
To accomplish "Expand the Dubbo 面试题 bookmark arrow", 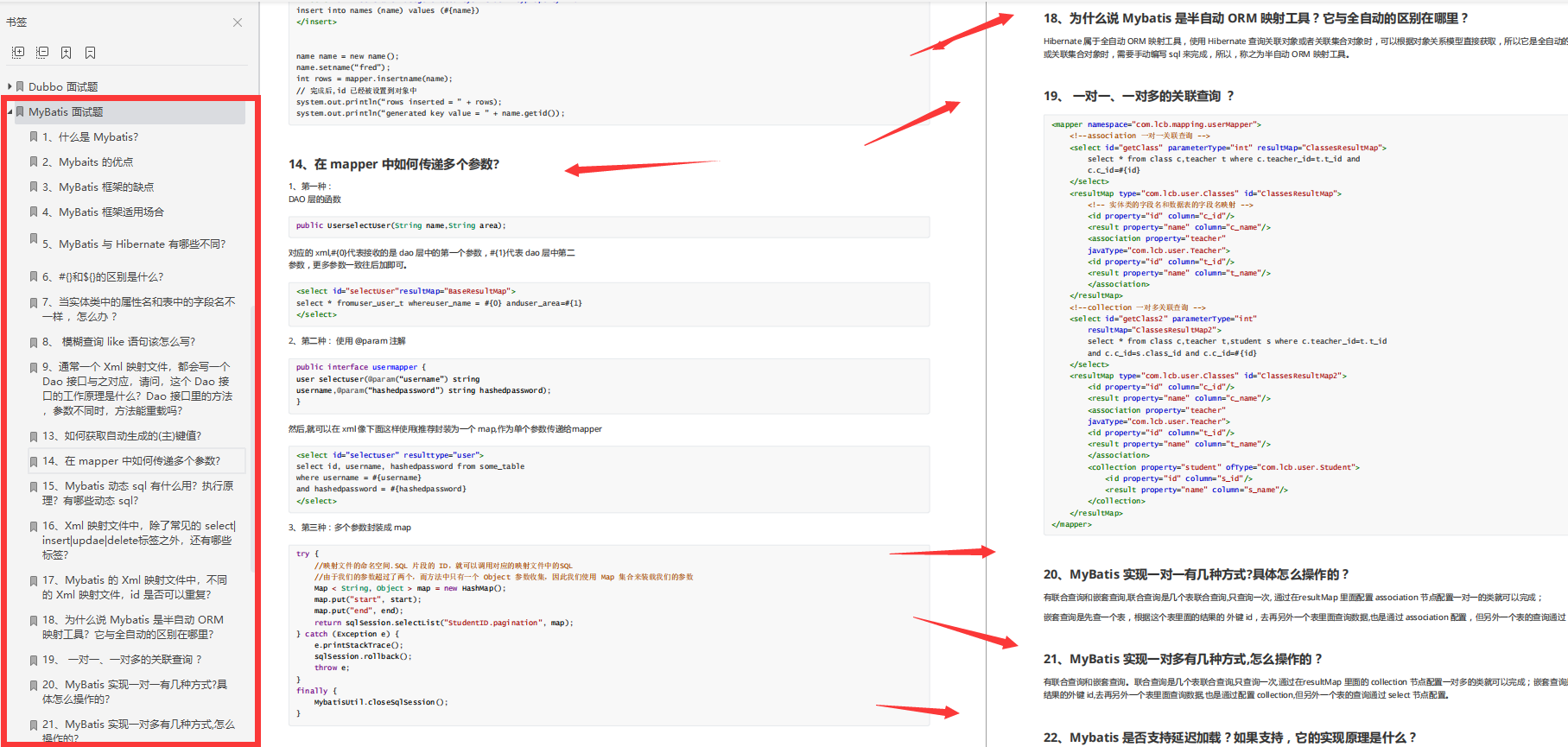I will click(x=10, y=86).
